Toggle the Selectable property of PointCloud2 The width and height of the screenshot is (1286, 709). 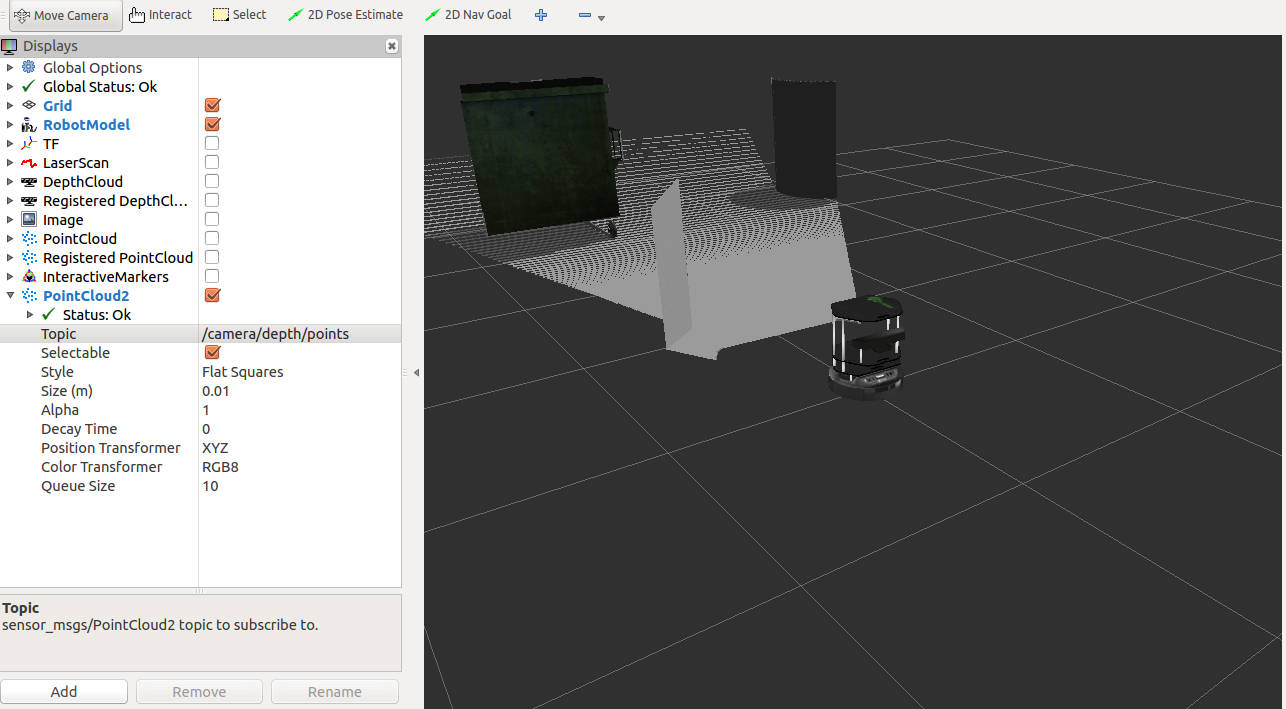click(211, 352)
